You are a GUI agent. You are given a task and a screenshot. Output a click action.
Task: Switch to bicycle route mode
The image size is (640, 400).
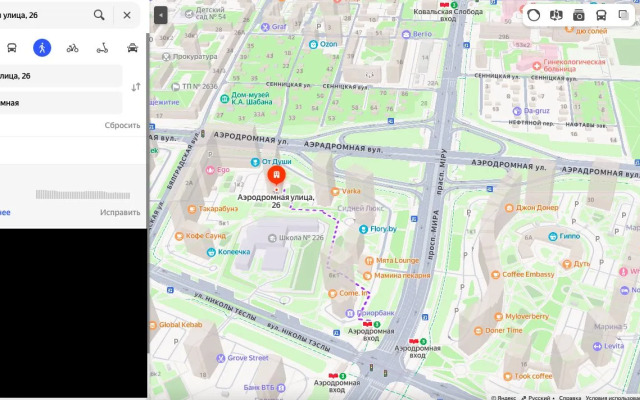tap(72, 47)
